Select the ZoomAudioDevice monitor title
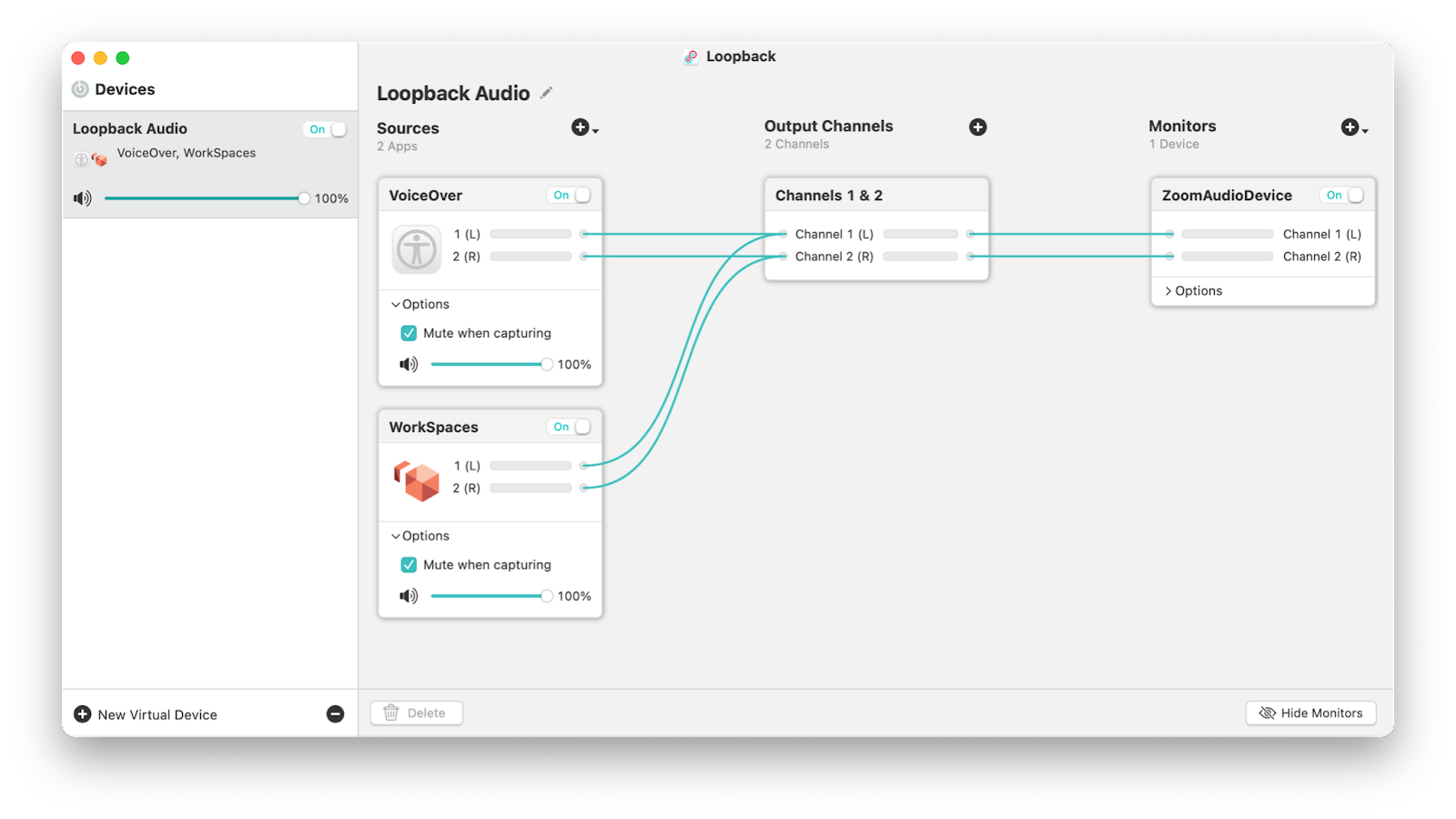Image resolution: width=1456 pixels, height=819 pixels. (x=1227, y=196)
